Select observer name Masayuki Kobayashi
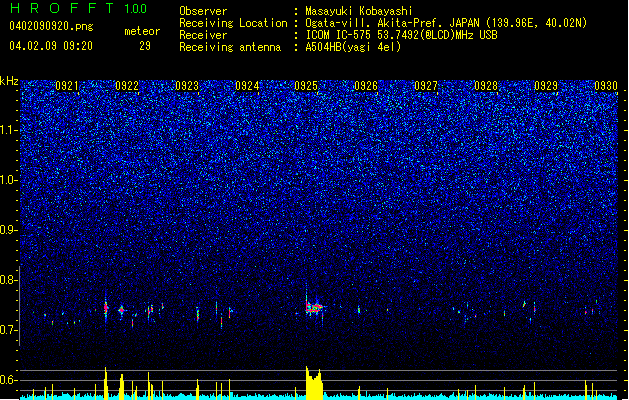The width and height of the screenshot is (629, 400). tap(359, 11)
